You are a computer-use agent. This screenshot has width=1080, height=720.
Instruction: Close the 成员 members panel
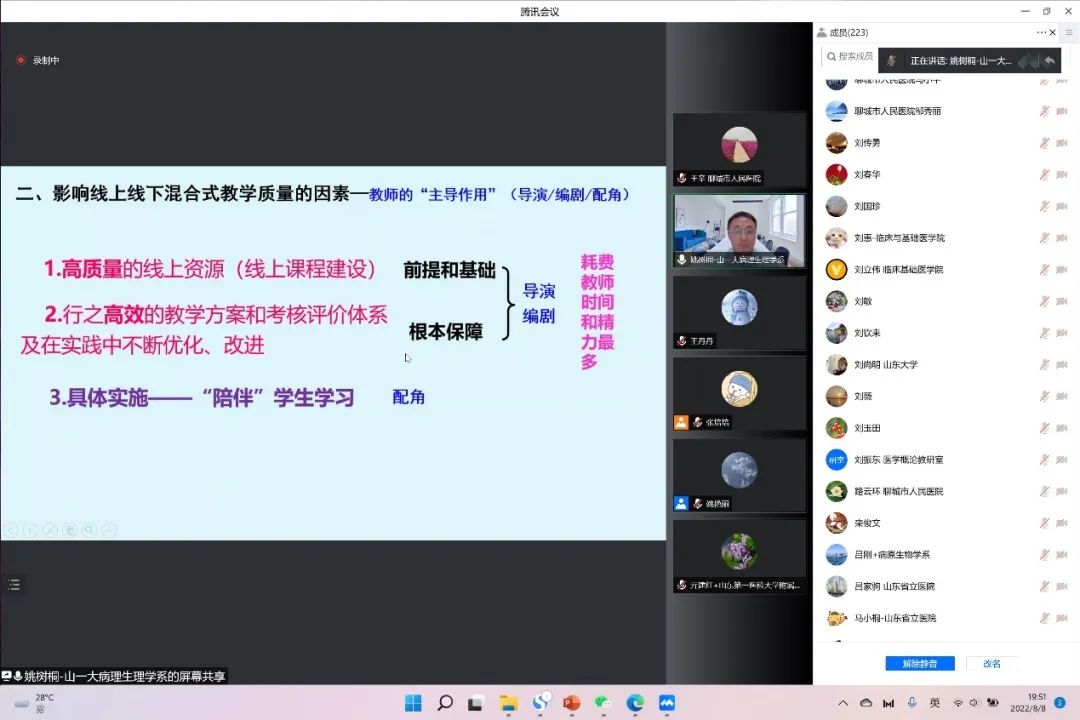(1053, 32)
